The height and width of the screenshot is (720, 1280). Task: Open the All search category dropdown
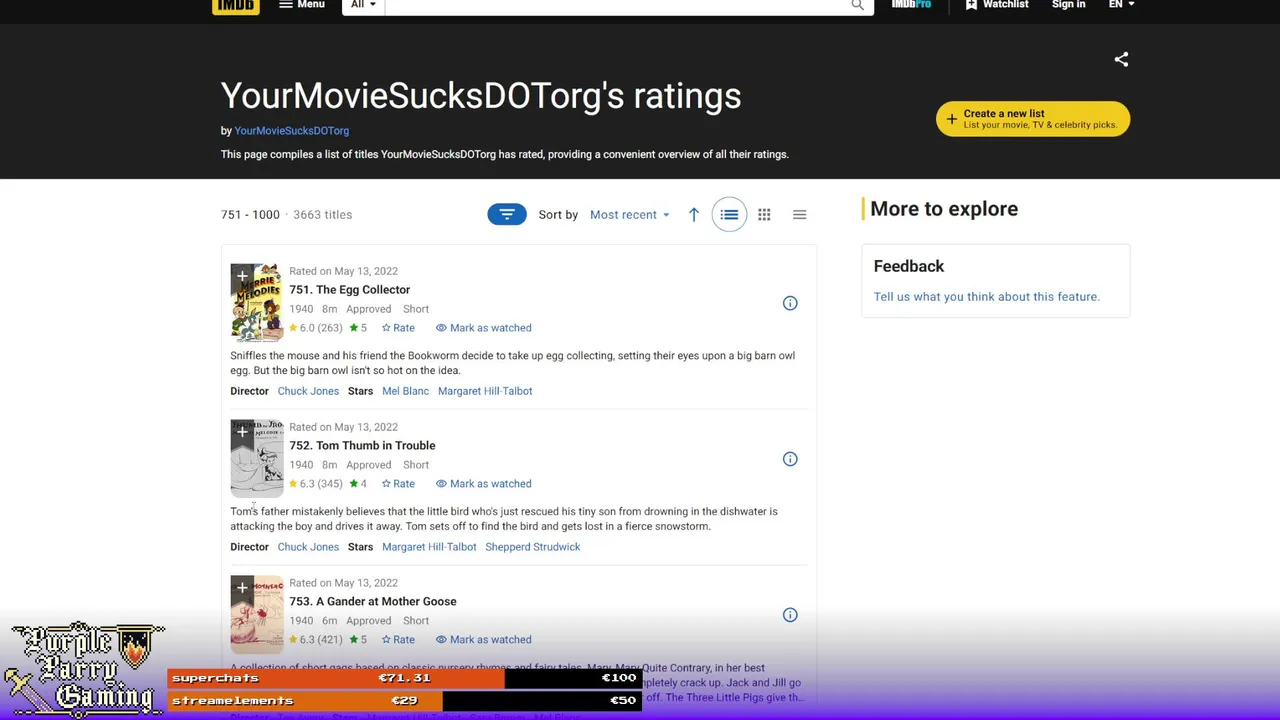point(362,5)
